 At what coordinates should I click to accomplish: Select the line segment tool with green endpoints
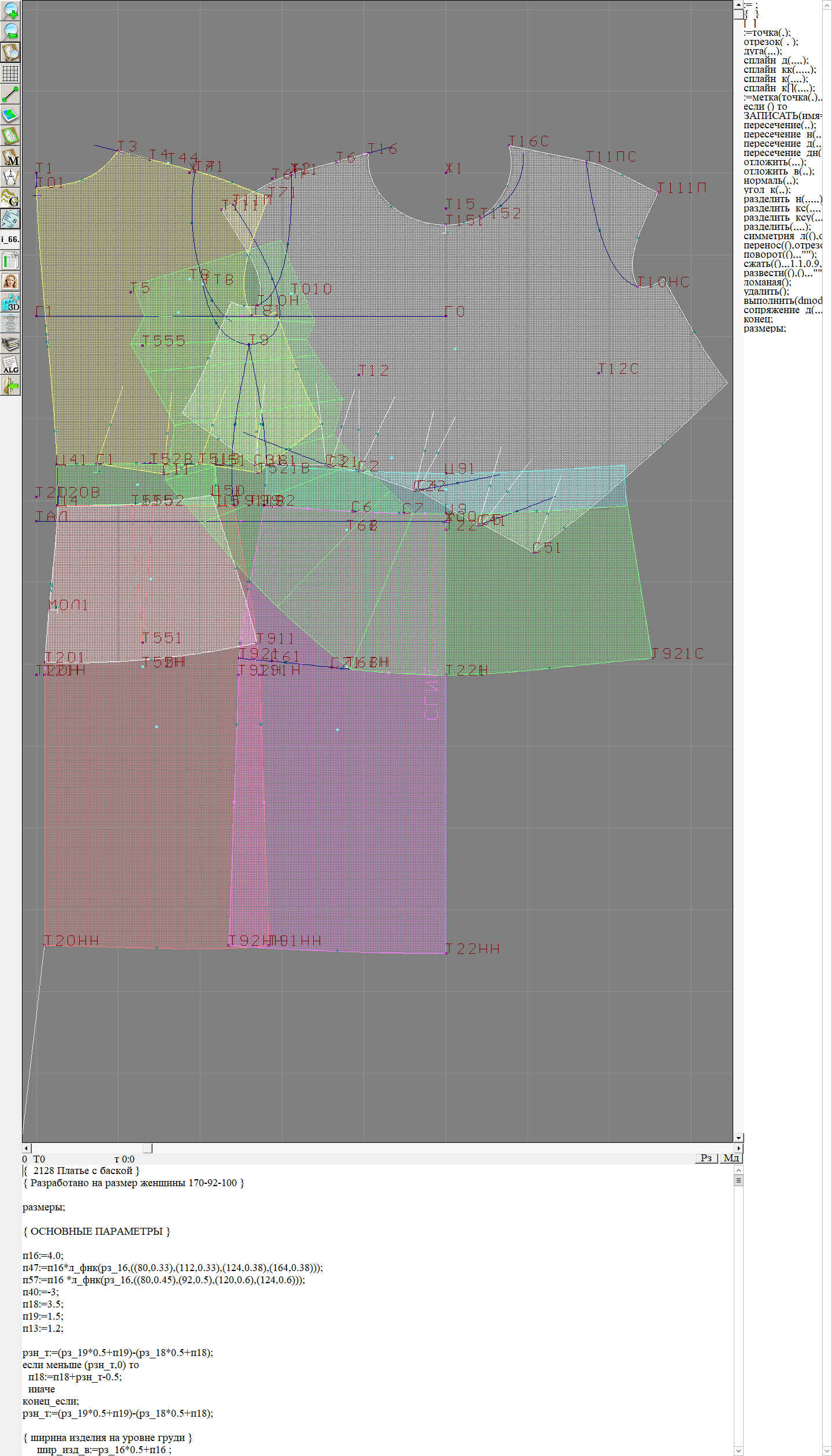point(10,94)
